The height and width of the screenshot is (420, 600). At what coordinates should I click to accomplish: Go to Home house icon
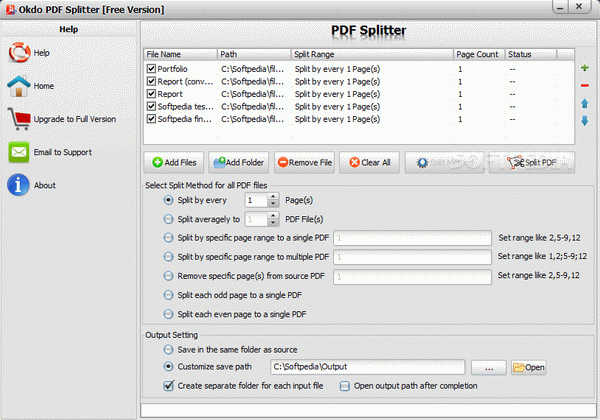(19, 86)
